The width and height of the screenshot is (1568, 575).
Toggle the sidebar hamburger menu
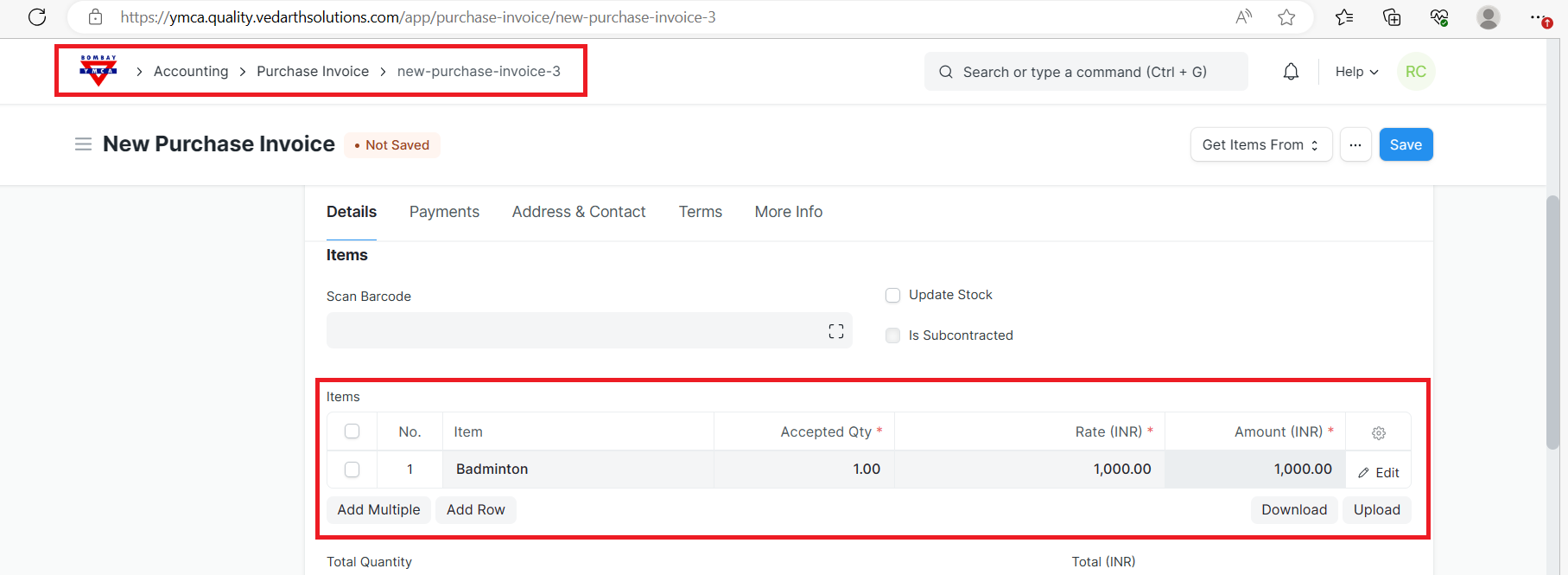click(x=83, y=144)
